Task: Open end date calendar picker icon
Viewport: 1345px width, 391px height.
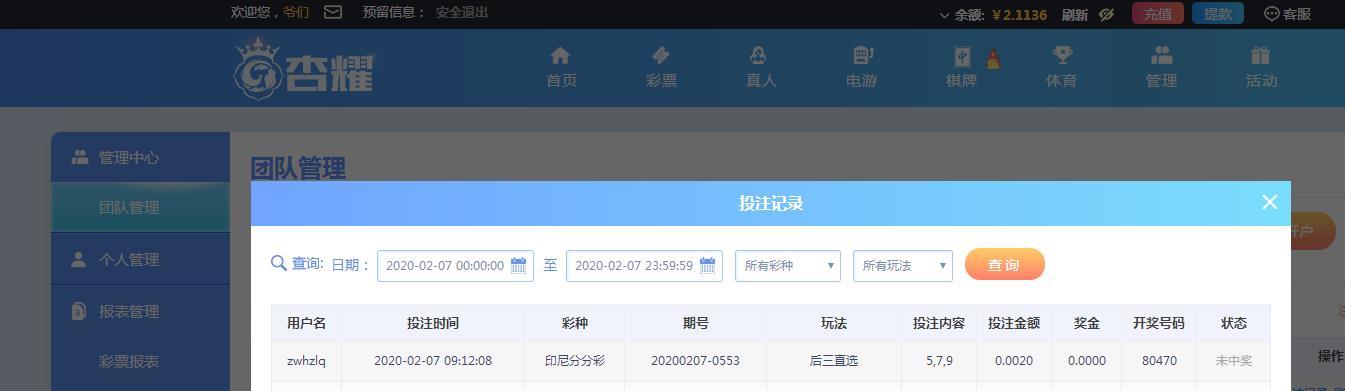Action: [x=708, y=265]
